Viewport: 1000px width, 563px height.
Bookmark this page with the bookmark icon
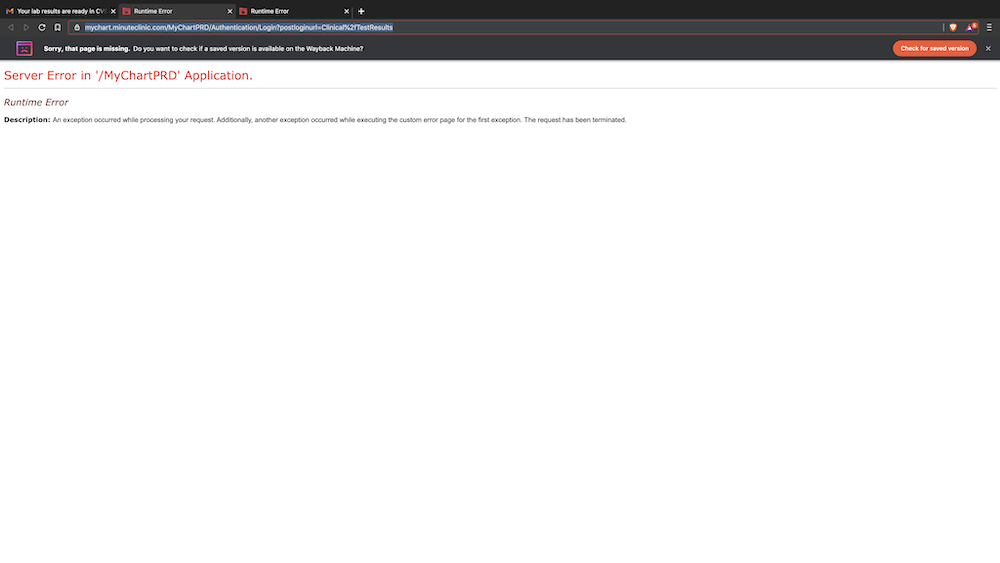coord(57,27)
